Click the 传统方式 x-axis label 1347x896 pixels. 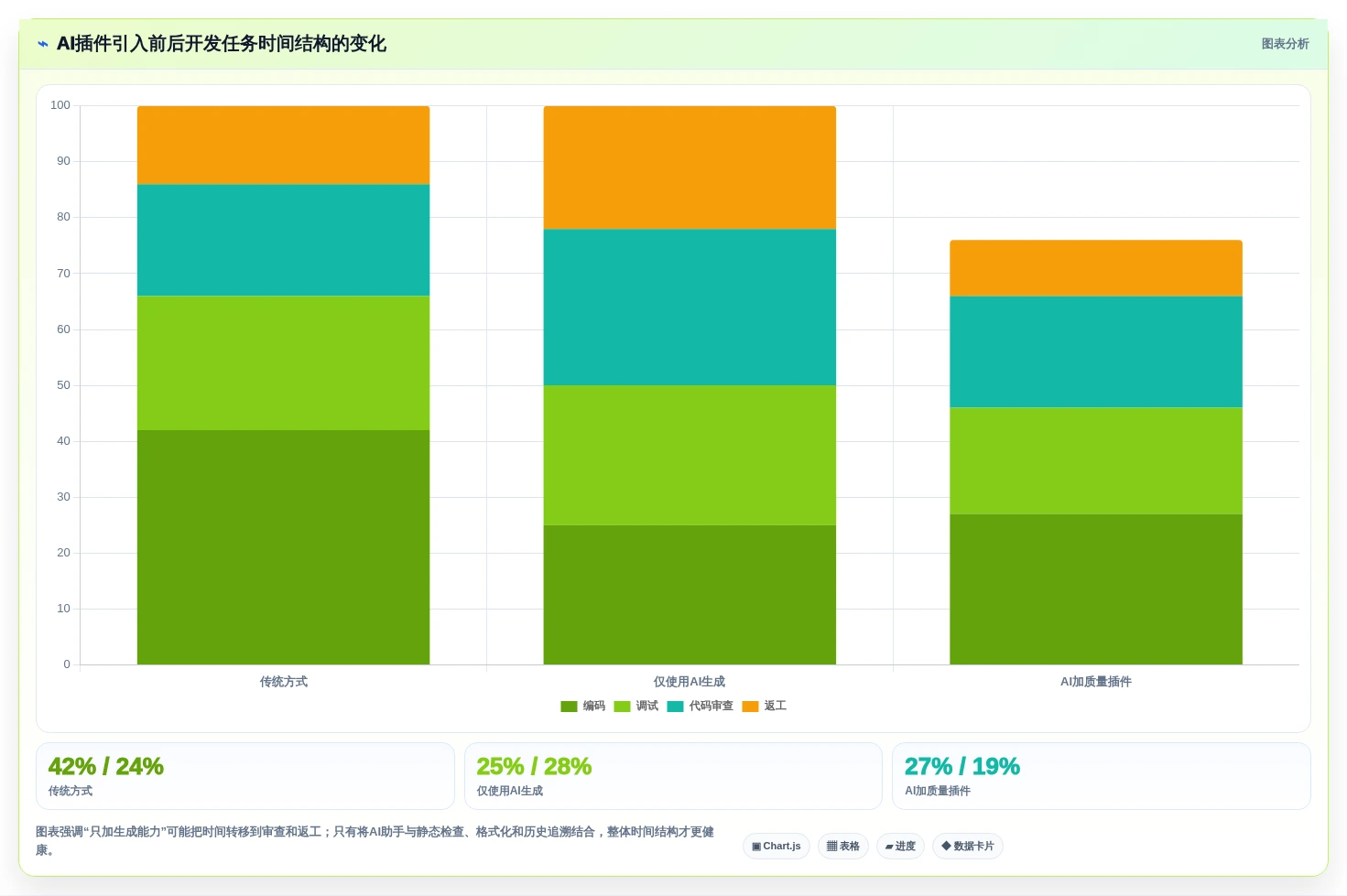[283, 682]
